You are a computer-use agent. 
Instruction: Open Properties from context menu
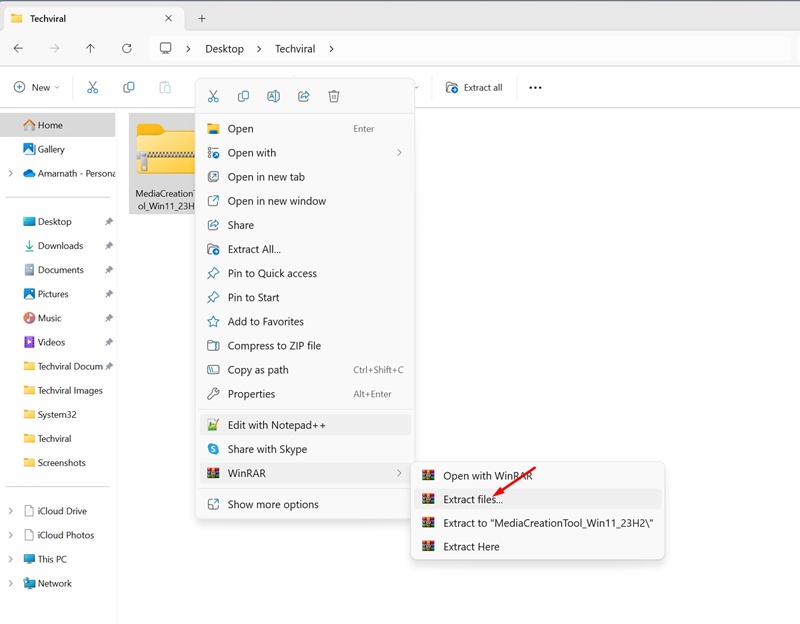(x=305, y=393)
